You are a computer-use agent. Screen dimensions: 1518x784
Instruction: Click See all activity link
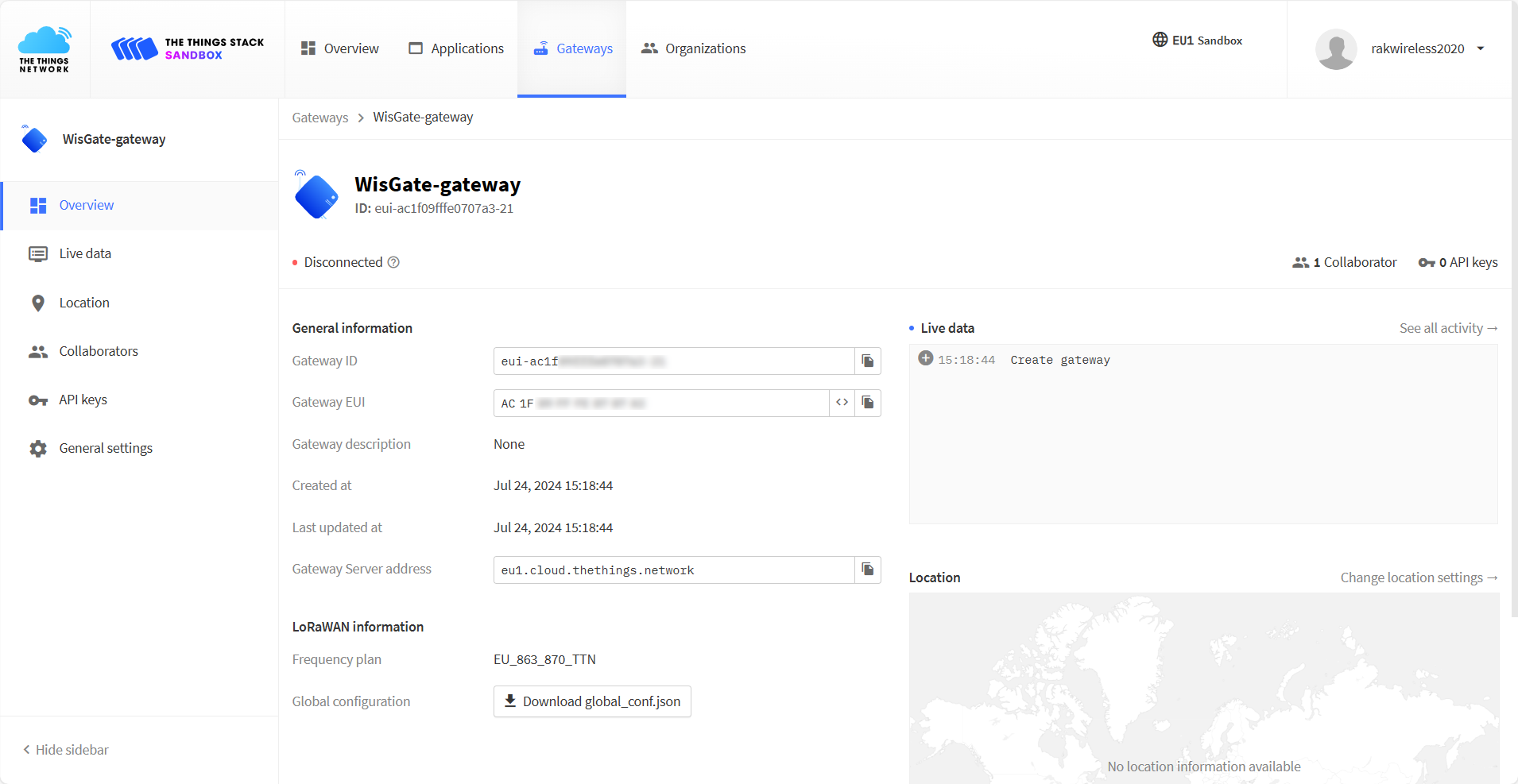click(x=1448, y=328)
